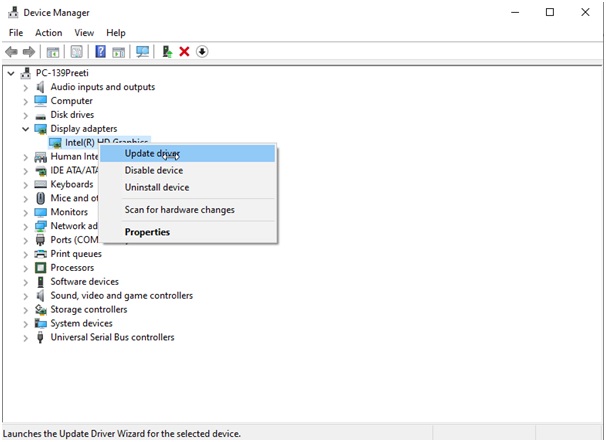Screen dimensions: 606x442
Task: Select Uninstall device in context menu
Action: (156, 187)
